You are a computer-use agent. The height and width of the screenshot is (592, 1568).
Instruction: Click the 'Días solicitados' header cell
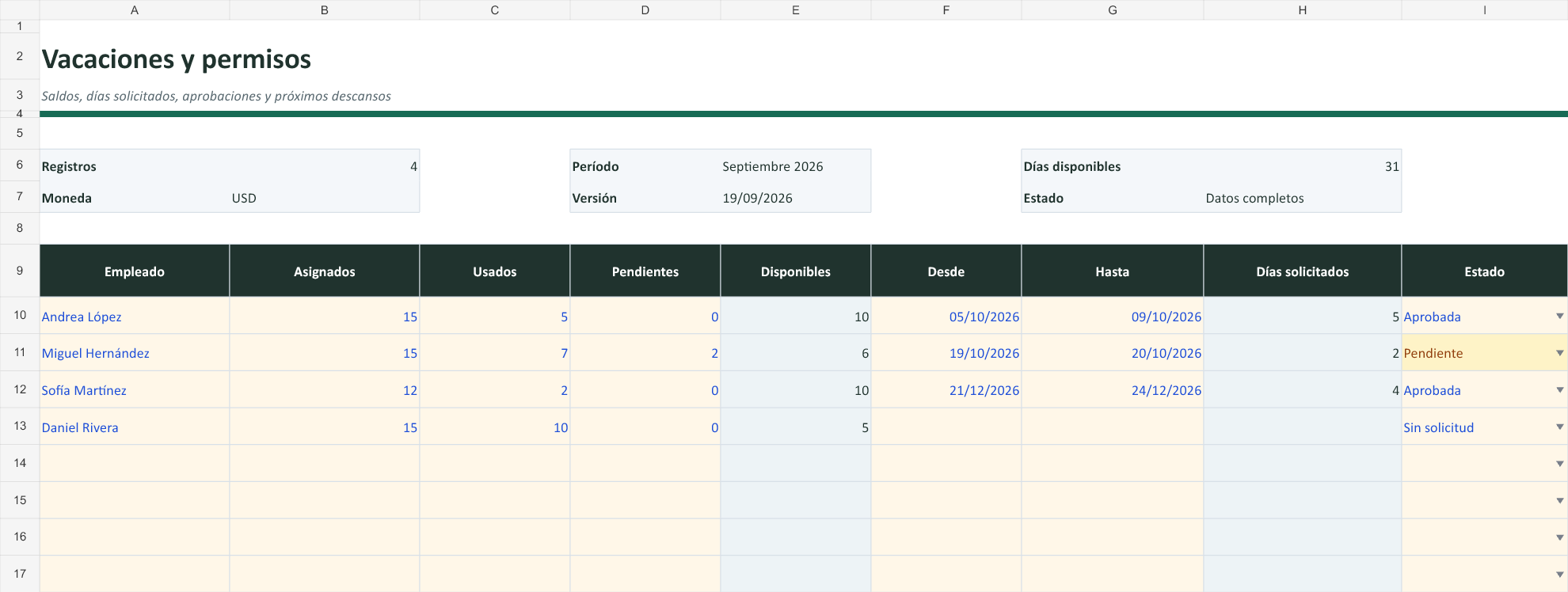point(1303,271)
